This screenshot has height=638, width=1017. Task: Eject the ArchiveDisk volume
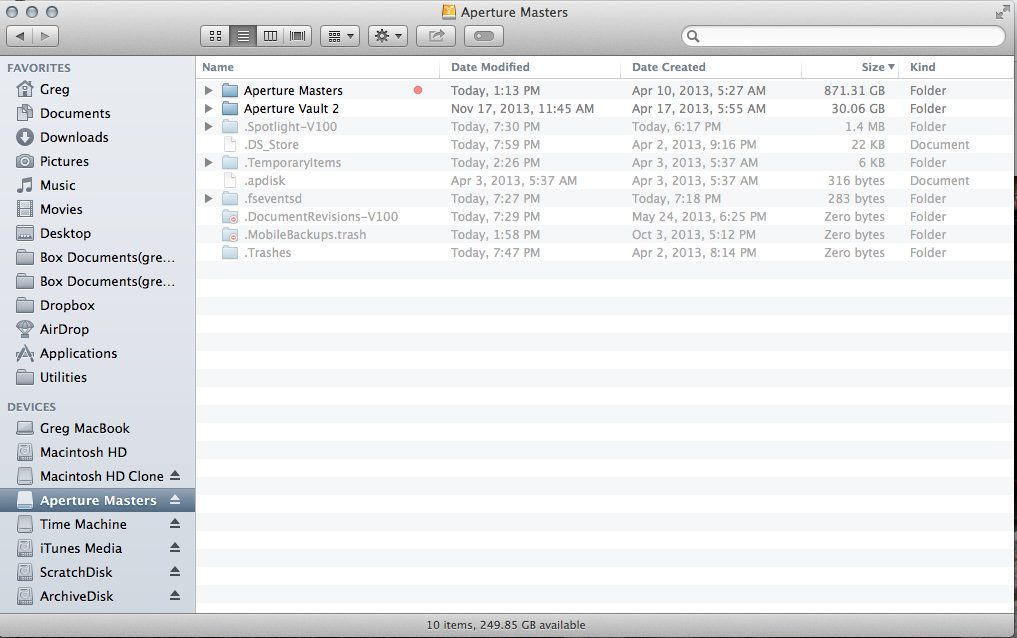[175, 596]
